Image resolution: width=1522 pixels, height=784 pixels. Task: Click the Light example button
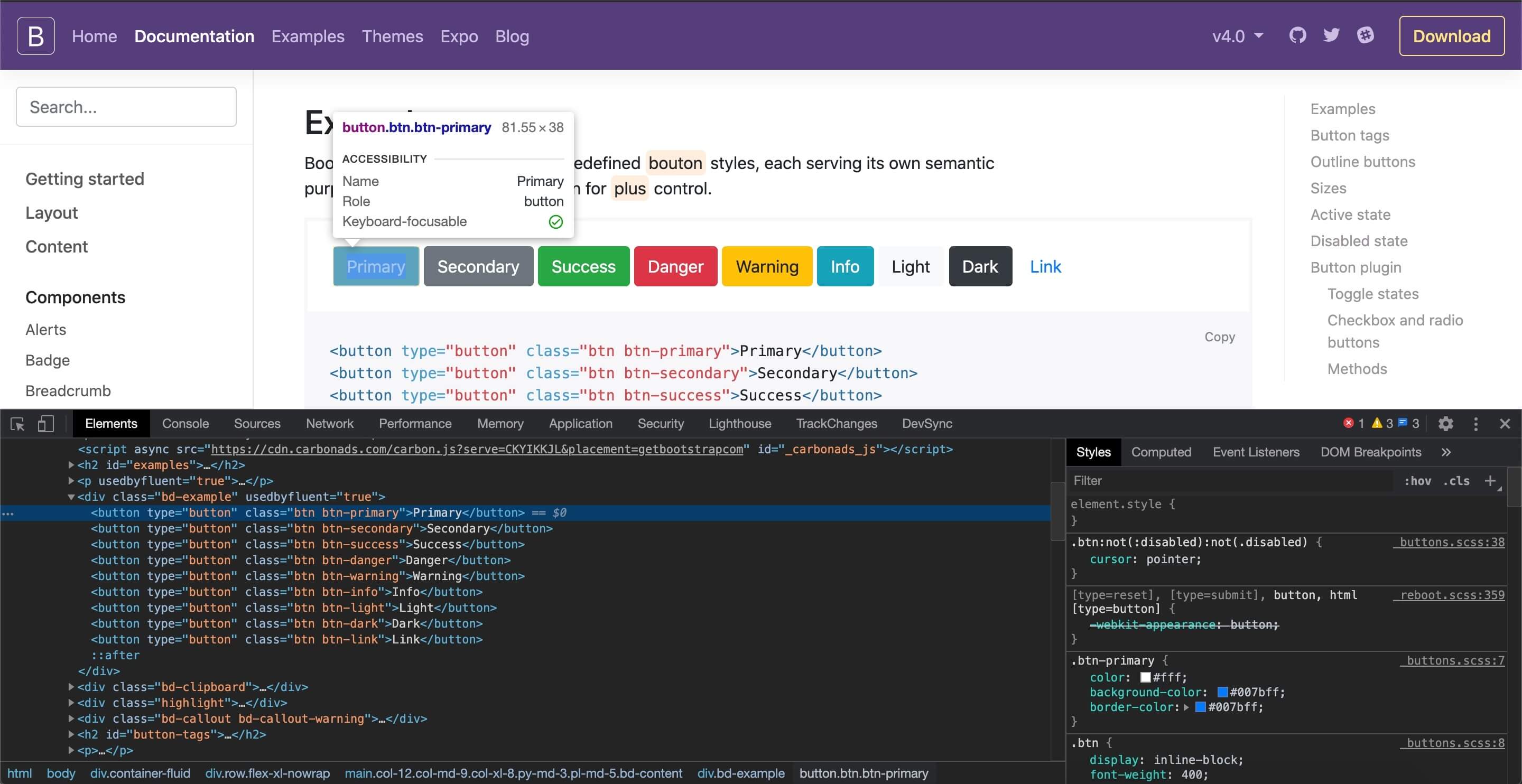pyautogui.click(x=911, y=266)
